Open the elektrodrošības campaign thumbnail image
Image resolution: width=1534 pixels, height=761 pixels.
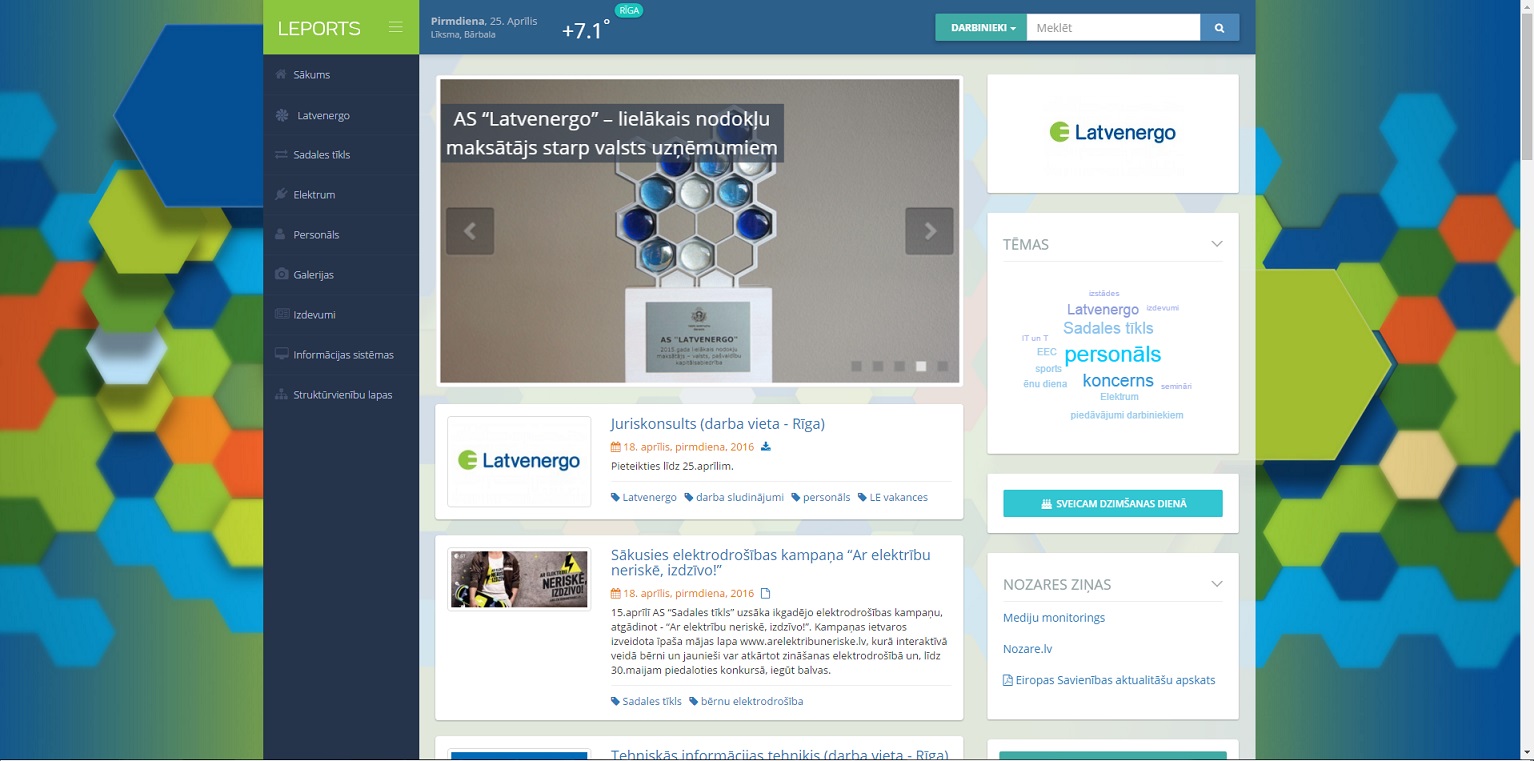pos(519,579)
